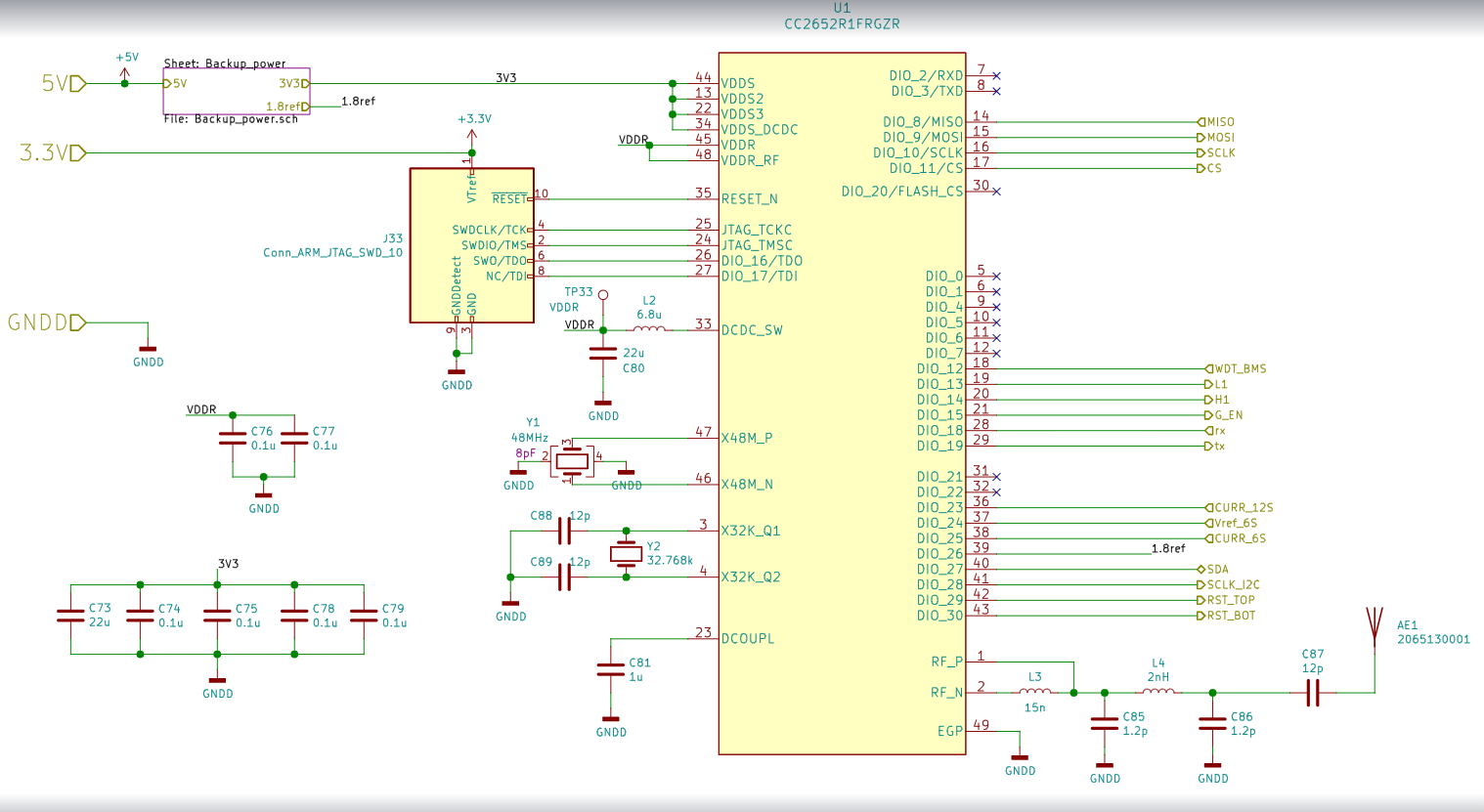The width and height of the screenshot is (1484, 812).
Task: Select the DIO_20/FLASH_CS pin name
Action: [901, 192]
